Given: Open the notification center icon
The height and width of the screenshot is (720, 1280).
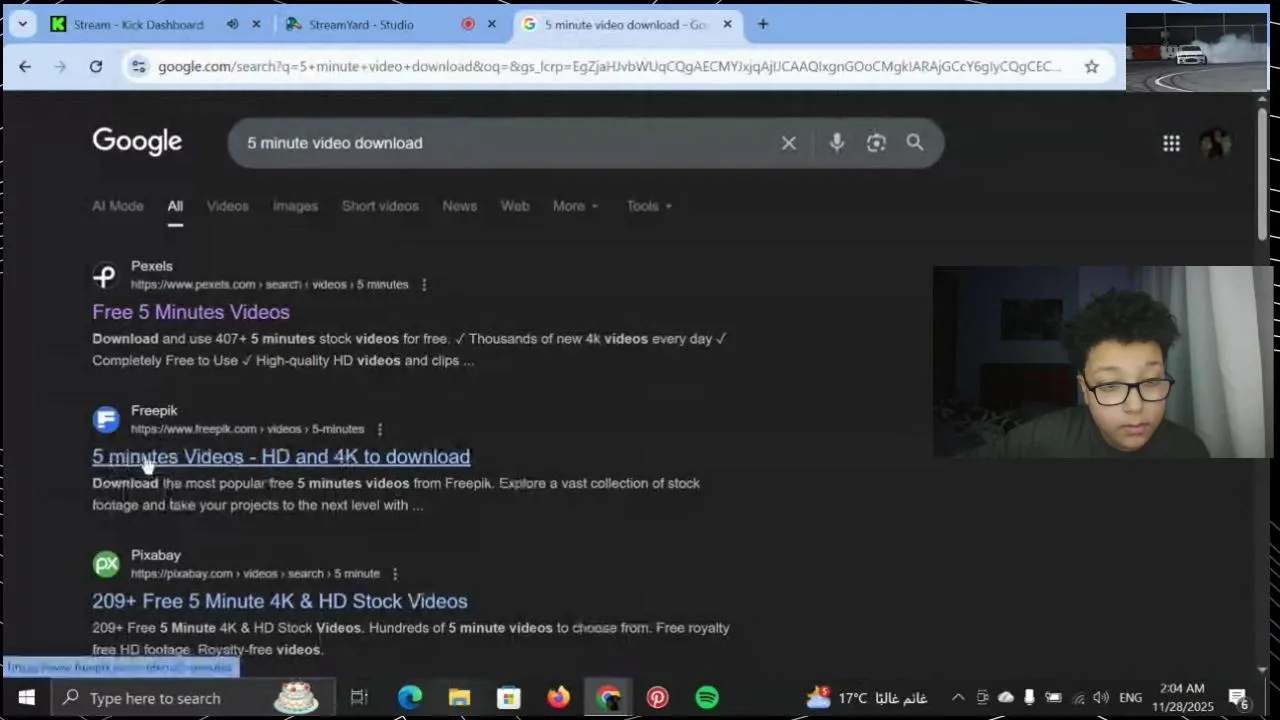Looking at the screenshot, I should [x=1238, y=698].
